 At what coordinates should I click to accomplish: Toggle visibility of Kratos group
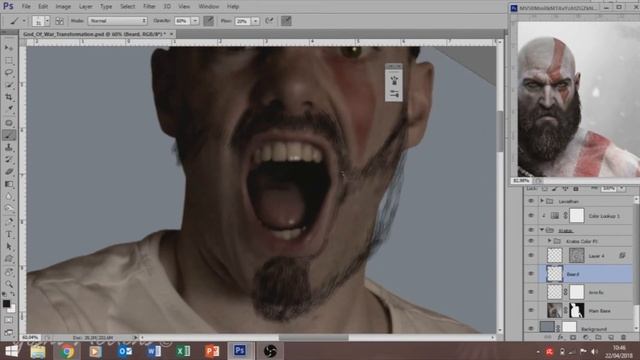tap(531, 230)
